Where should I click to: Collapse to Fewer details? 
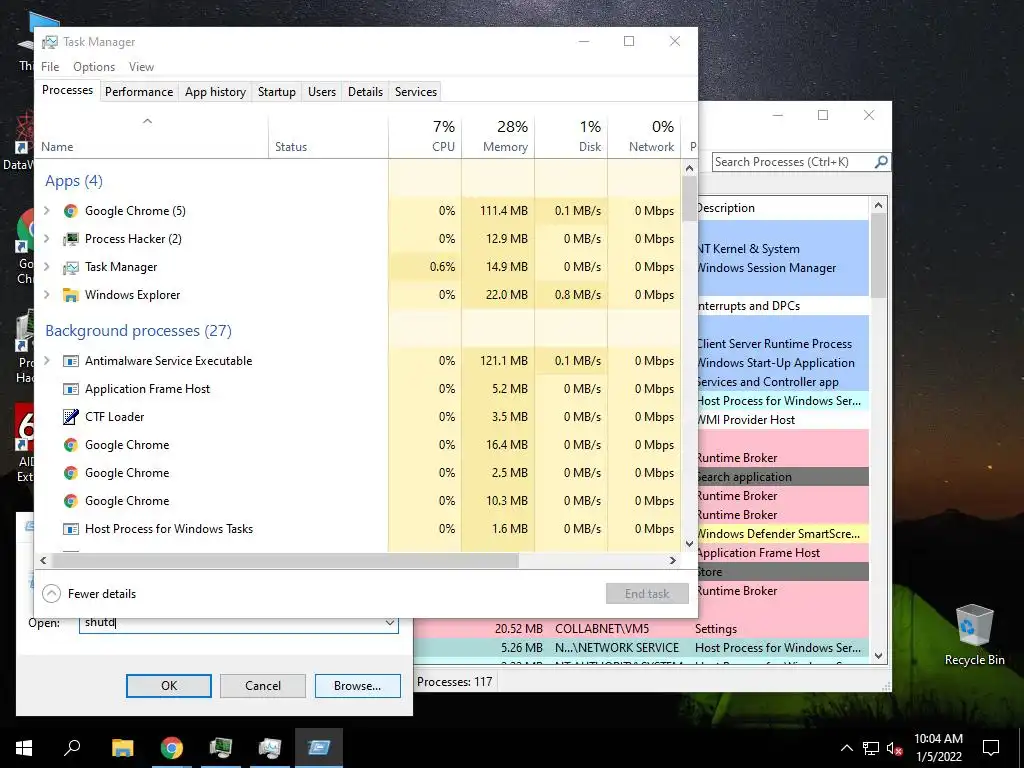[89, 594]
